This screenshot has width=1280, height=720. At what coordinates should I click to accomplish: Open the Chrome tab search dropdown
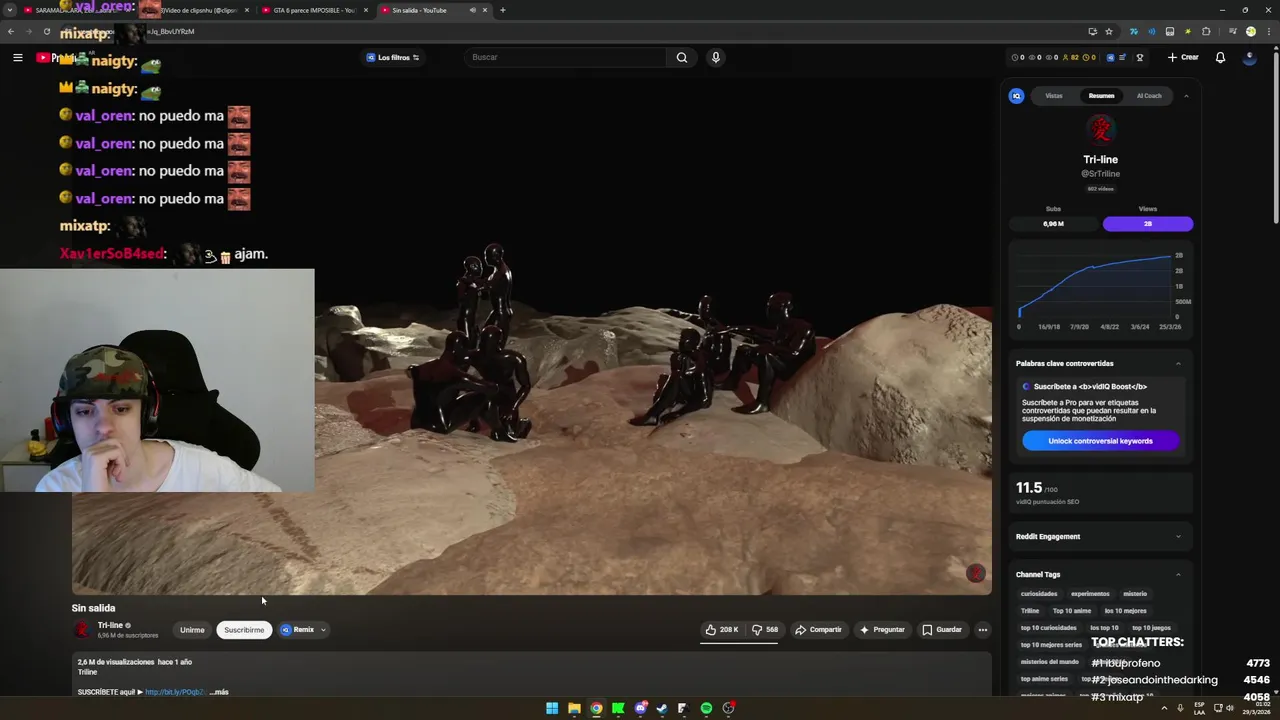click(x=10, y=10)
